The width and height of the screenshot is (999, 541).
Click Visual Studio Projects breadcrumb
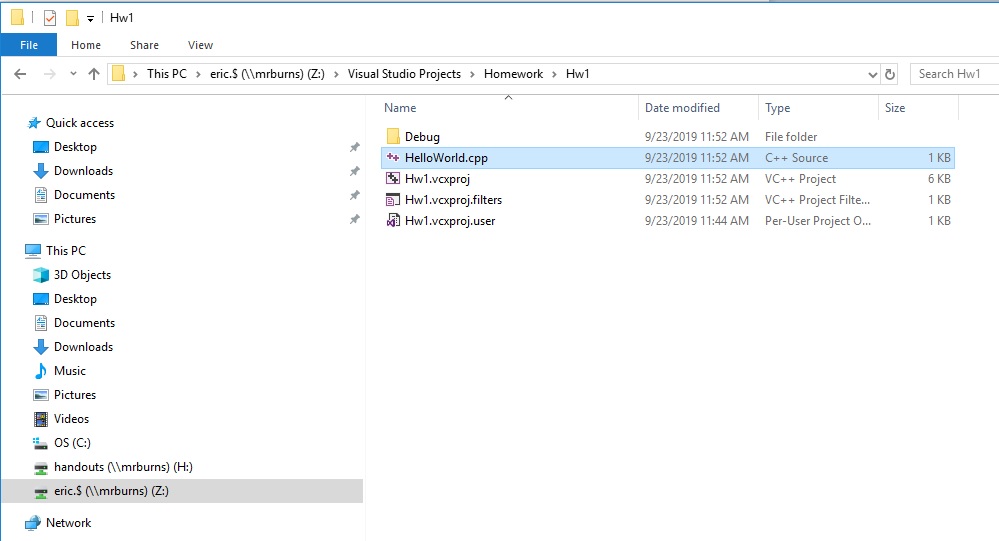(404, 74)
